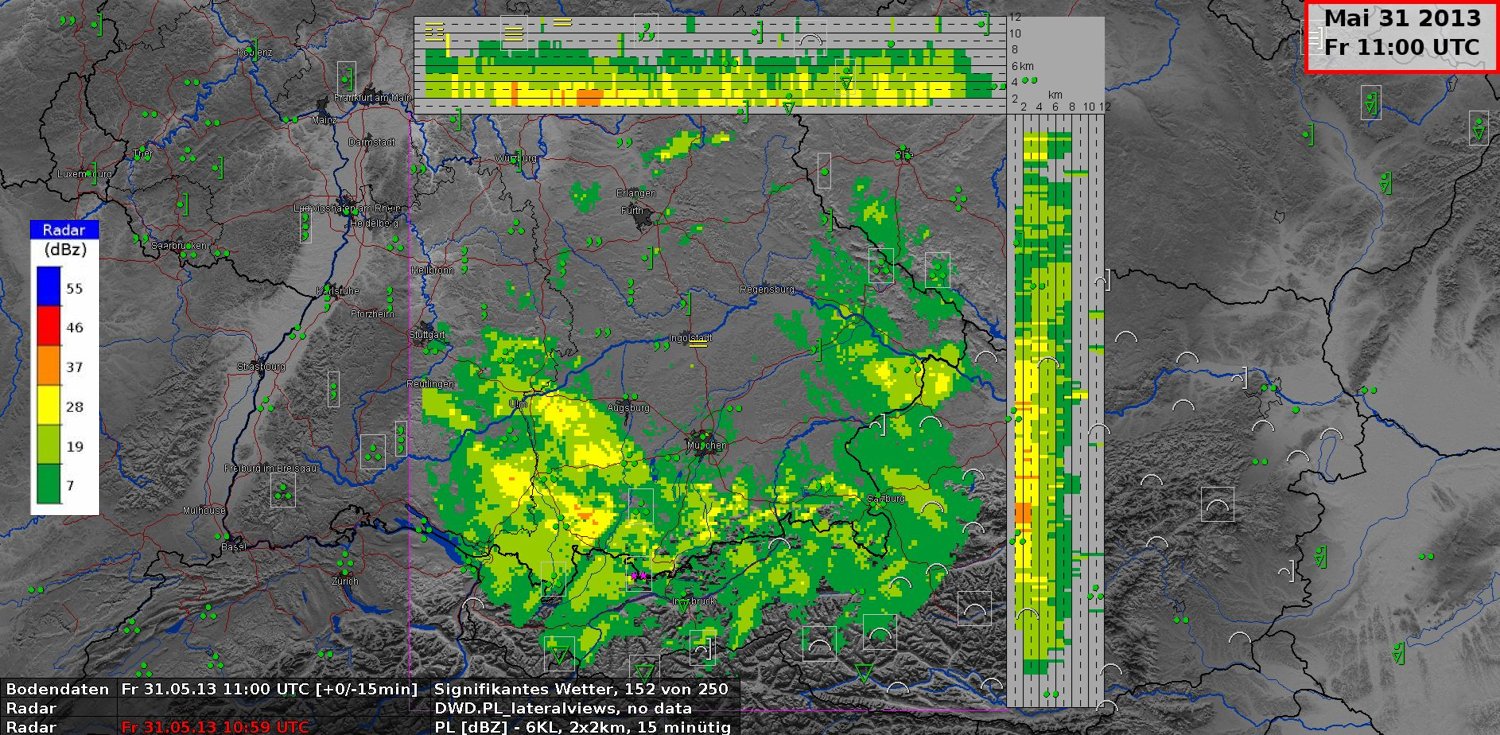The image size is (1500, 735).
Task: Select the orange 37 dBz legend color
Action: [49, 367]
